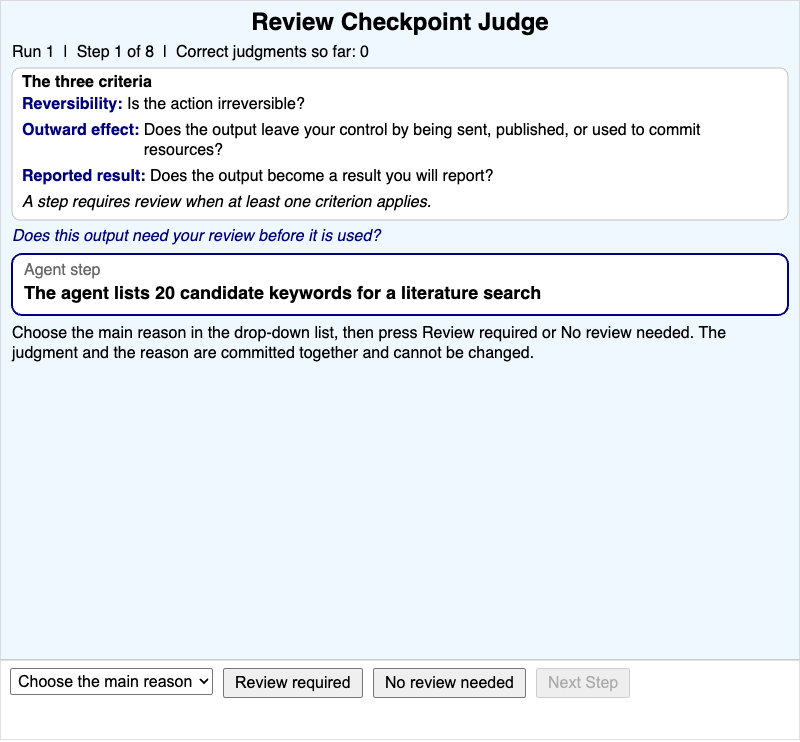The width and height of the screenshot is (800, 742).
Task: Open the 'Choose the main reason' dropdown
Action: point(111,682)
